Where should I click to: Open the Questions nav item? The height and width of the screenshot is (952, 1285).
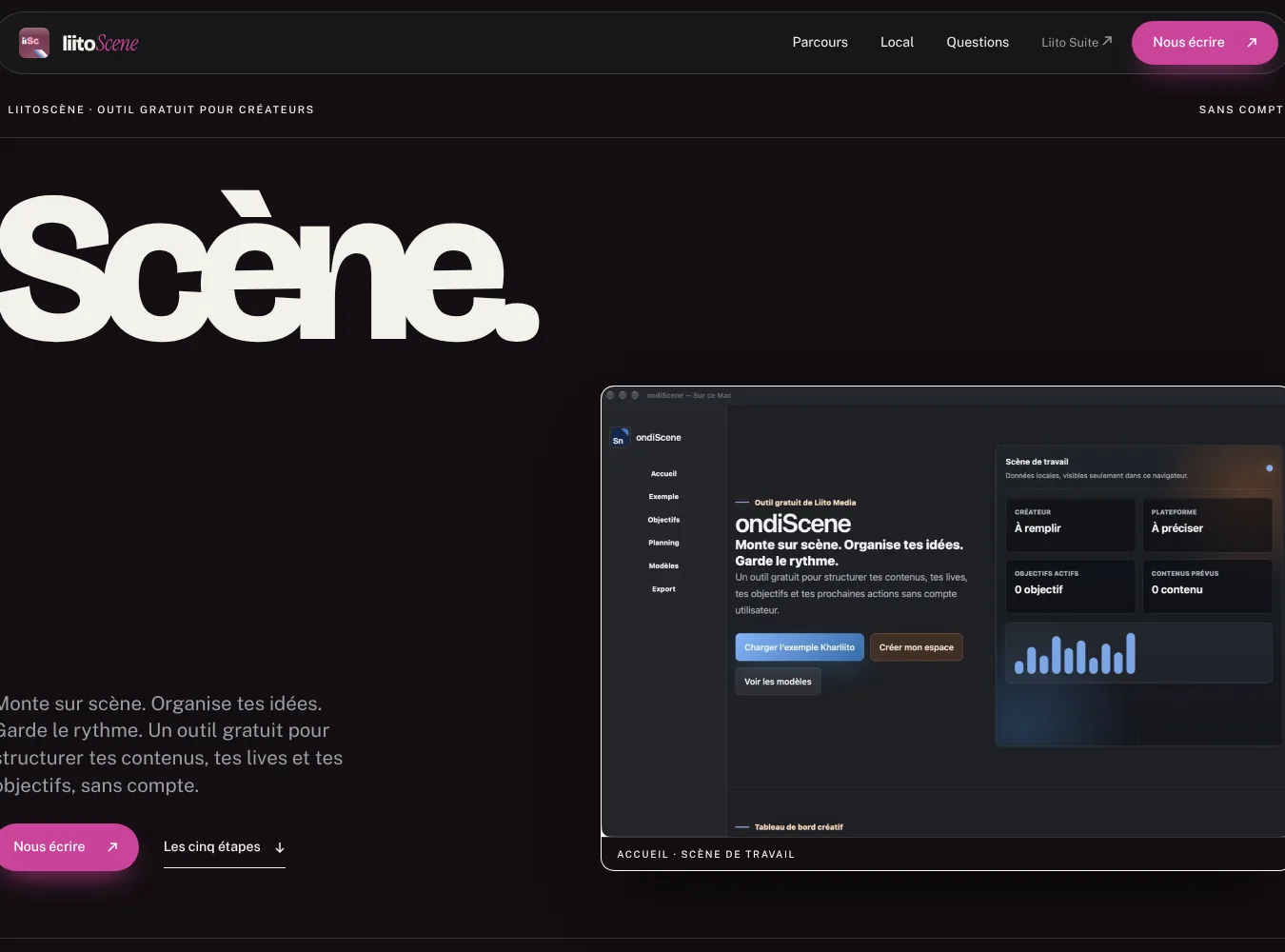click(978, 43)
